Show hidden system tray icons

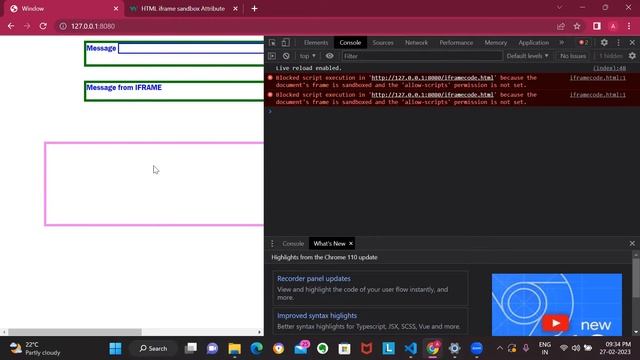(x=500, y=348)
